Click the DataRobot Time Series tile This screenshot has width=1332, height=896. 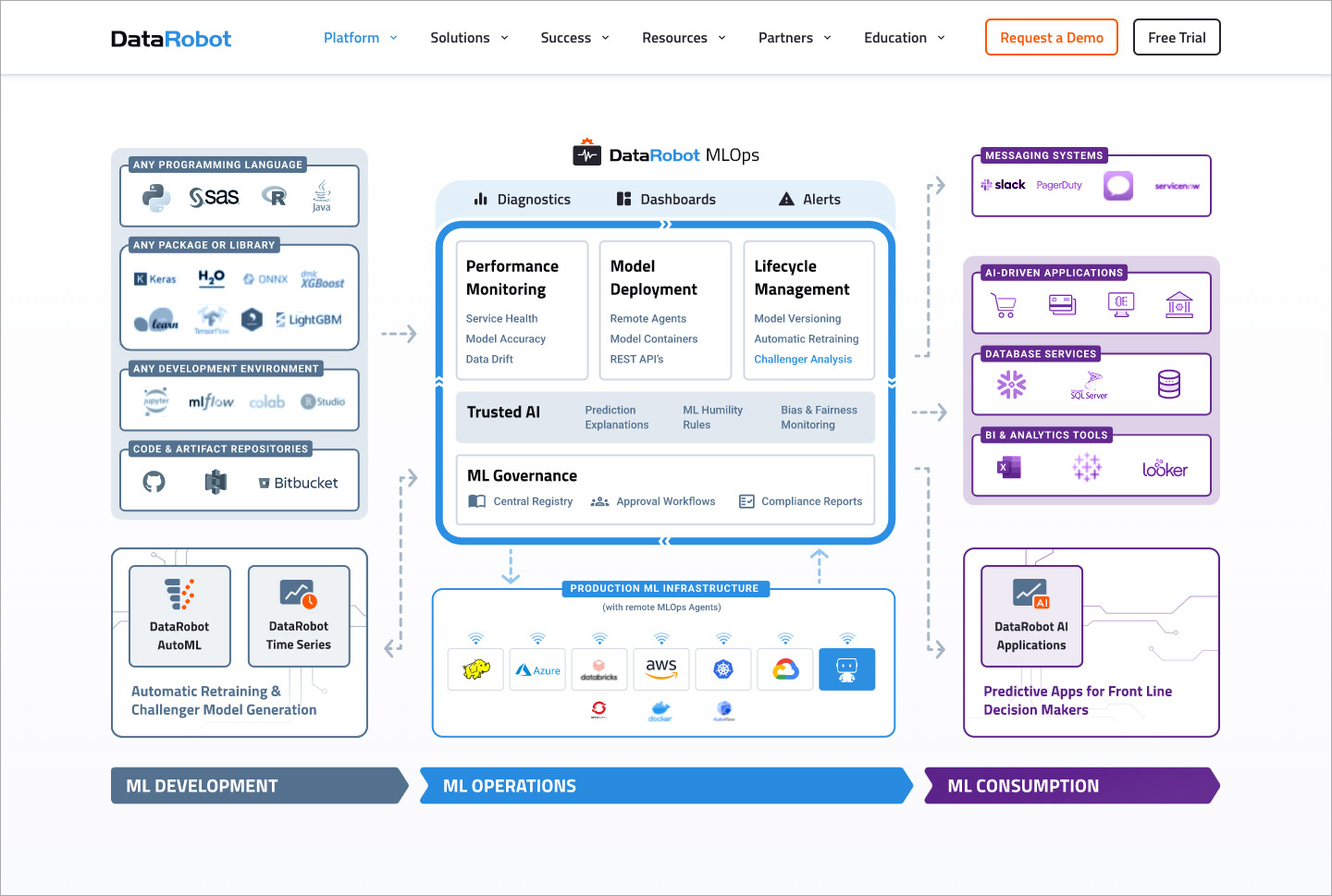pyautogui.click(x=299, y=616)
